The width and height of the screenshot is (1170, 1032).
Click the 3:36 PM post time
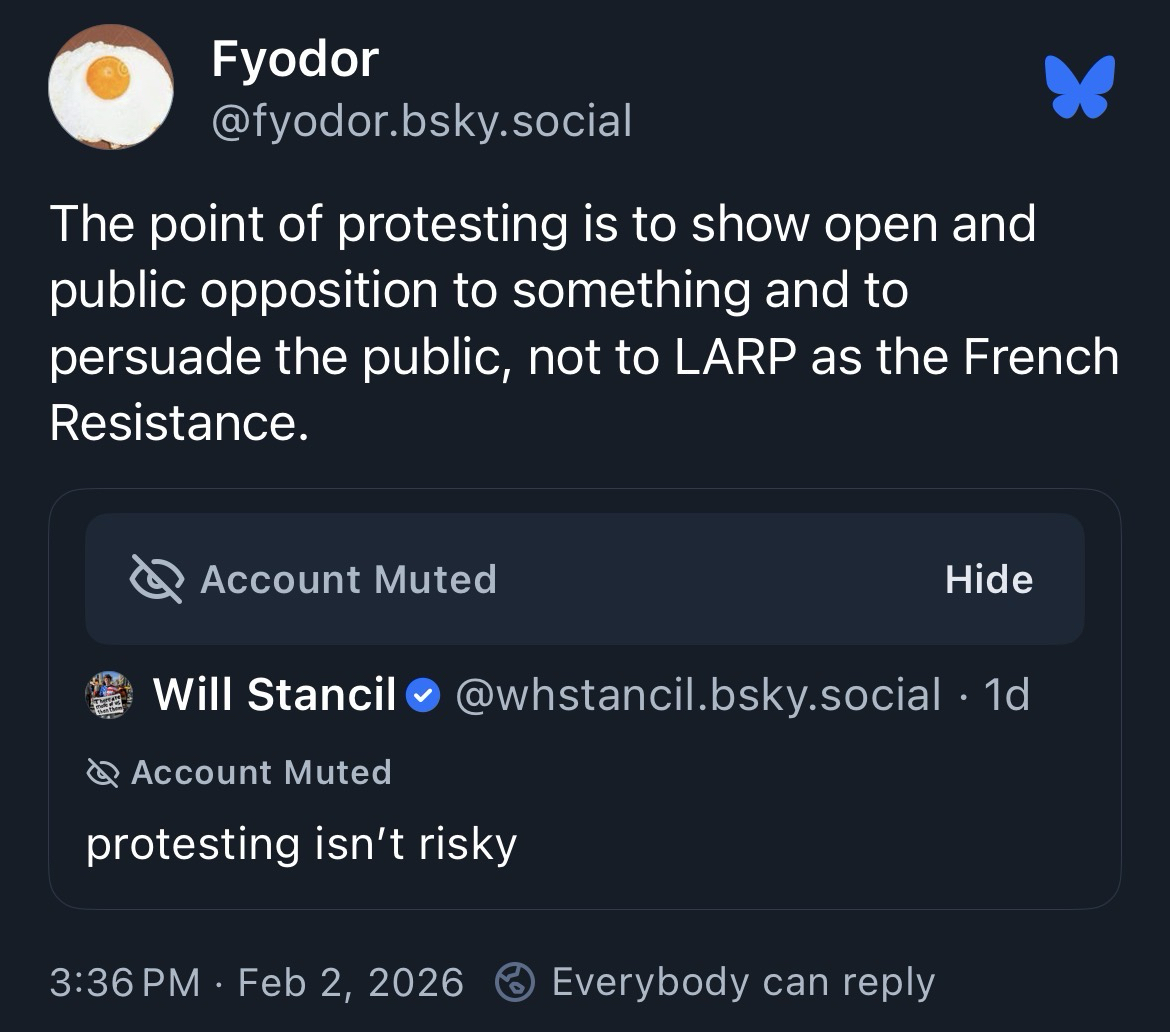pyautogui.click(x=124, y=982)
